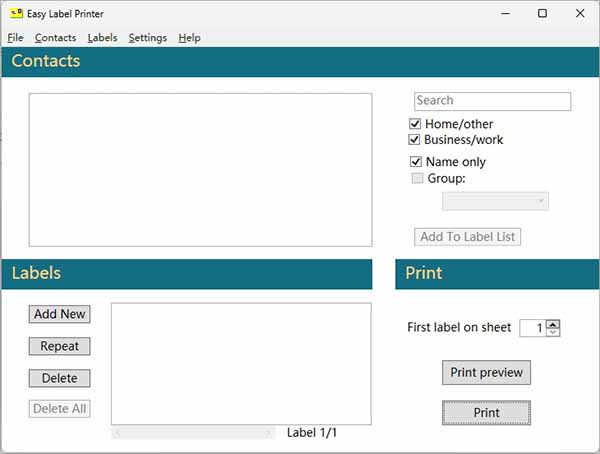The image size is (600, 454).
Task: Enable the Group checkbox
Action: pos(418,179)
